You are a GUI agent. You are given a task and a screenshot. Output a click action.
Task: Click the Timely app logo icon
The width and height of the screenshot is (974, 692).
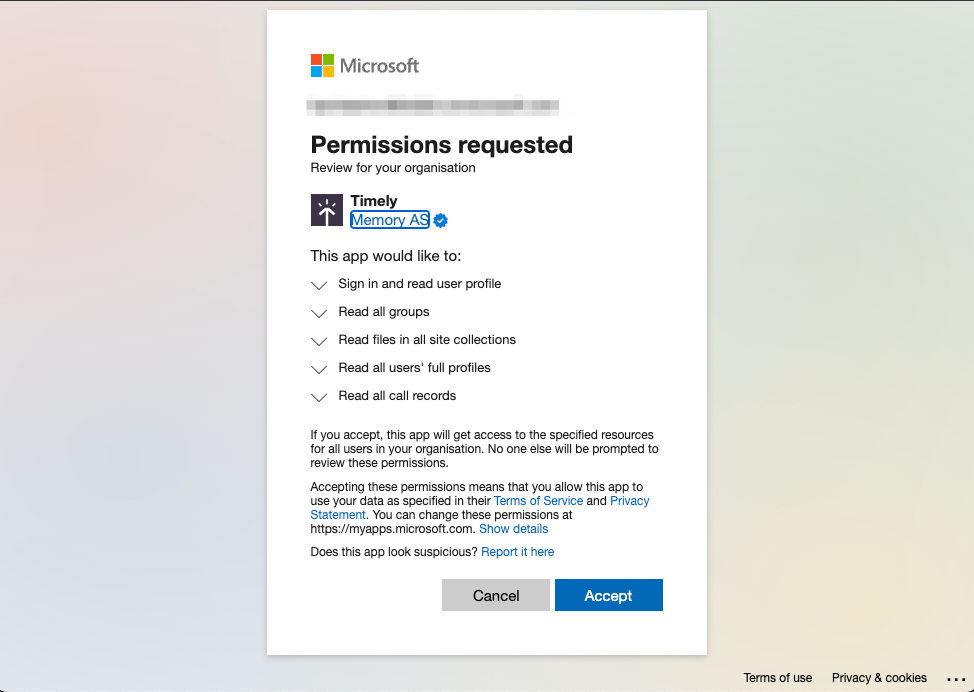pyautogui.click(x=326, y=210)
